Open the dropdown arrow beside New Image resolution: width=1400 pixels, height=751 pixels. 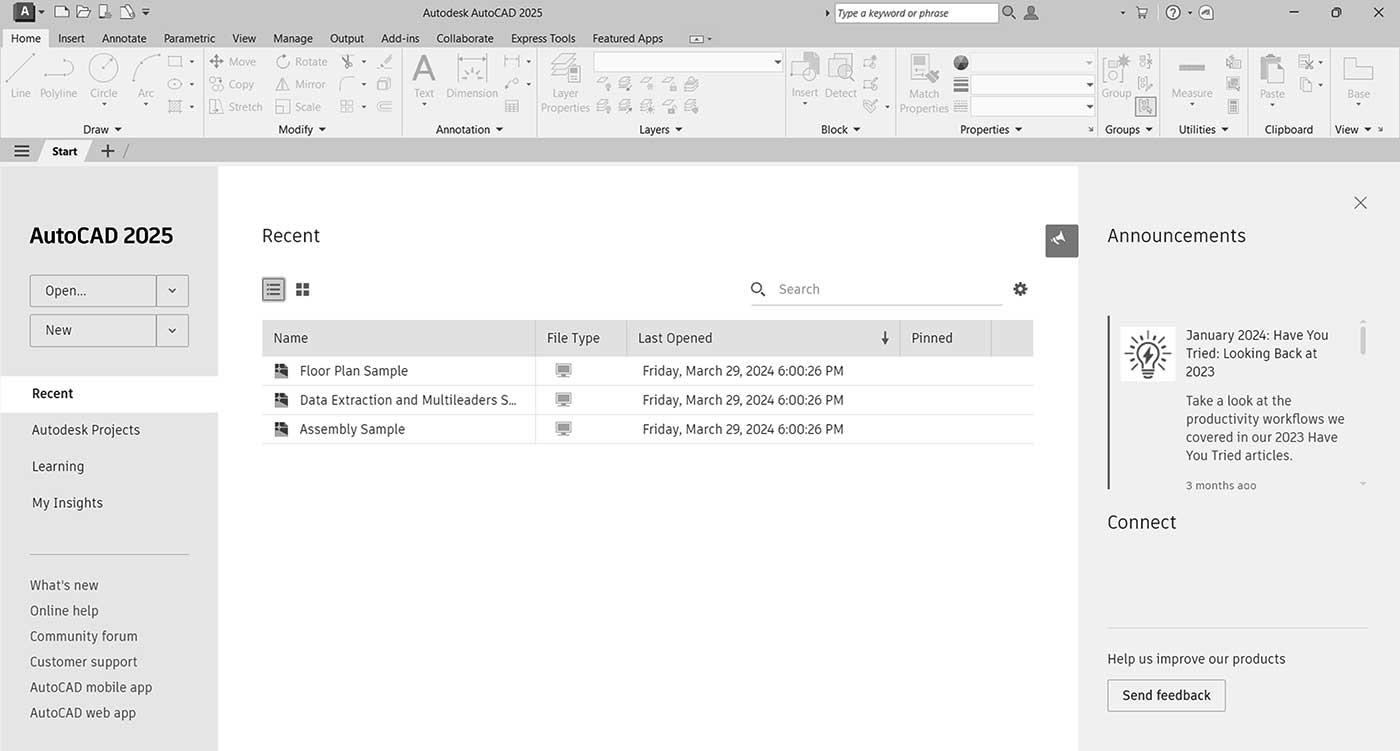pyautogui.click(x=172, y=330)
